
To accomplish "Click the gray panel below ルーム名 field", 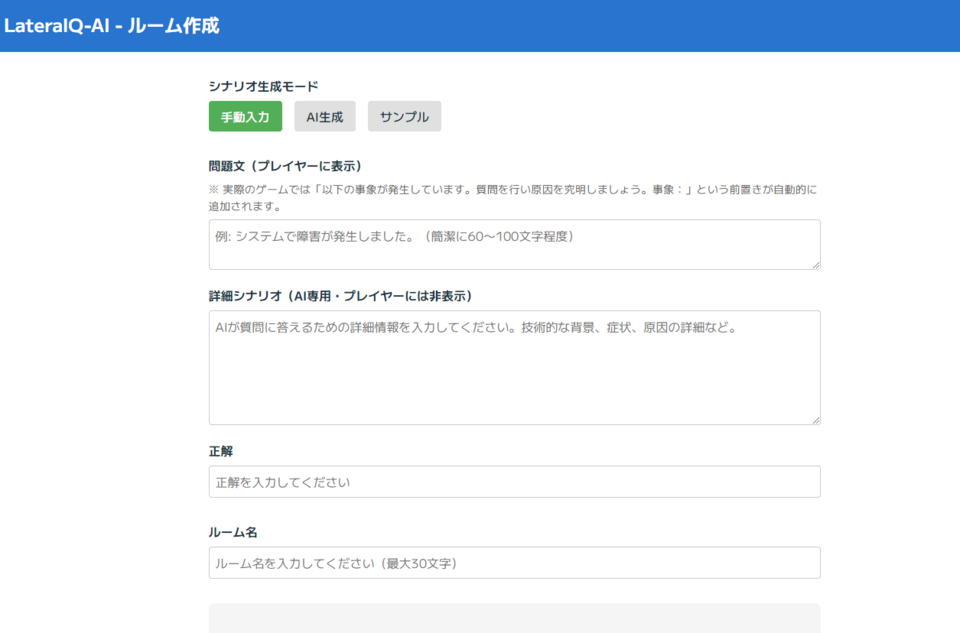I will tap(514, 618).
